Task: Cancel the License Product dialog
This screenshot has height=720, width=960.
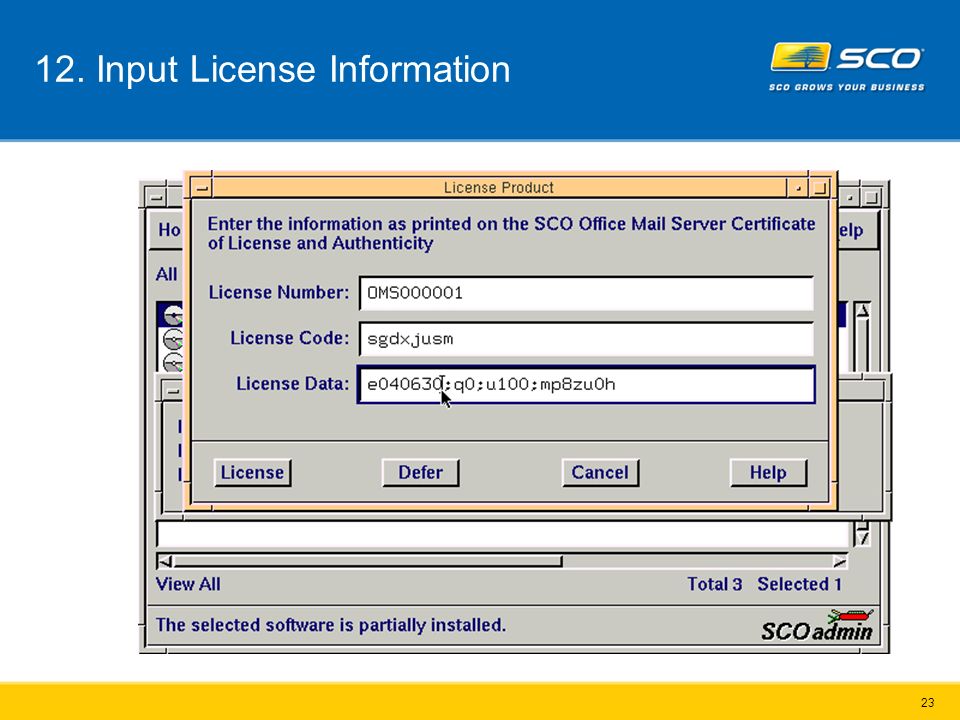Action: click(600, 473)
